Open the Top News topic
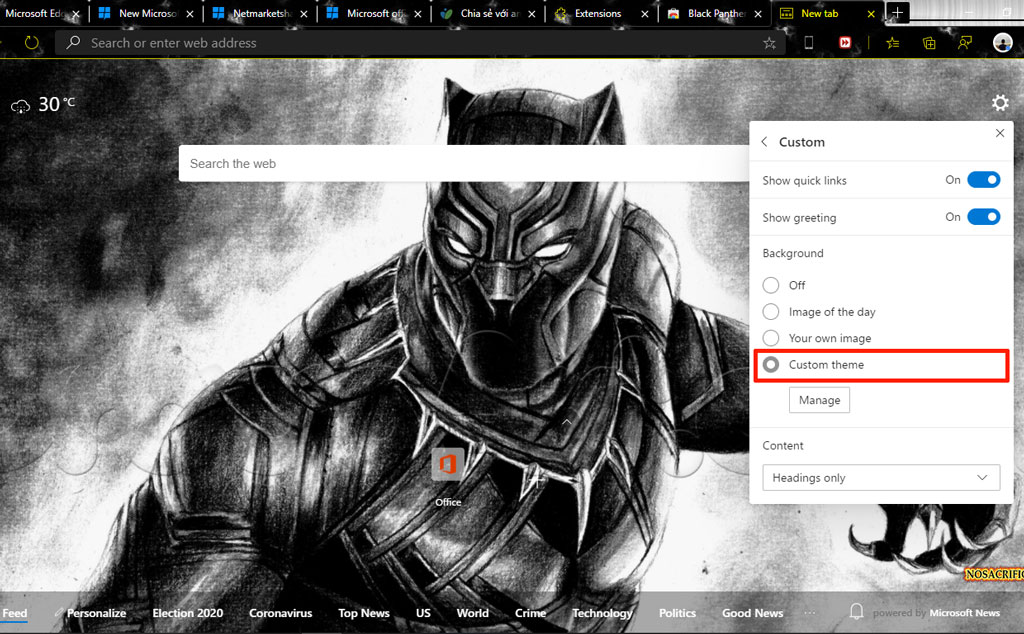1024x634 pixels. [x=364, y=612]
